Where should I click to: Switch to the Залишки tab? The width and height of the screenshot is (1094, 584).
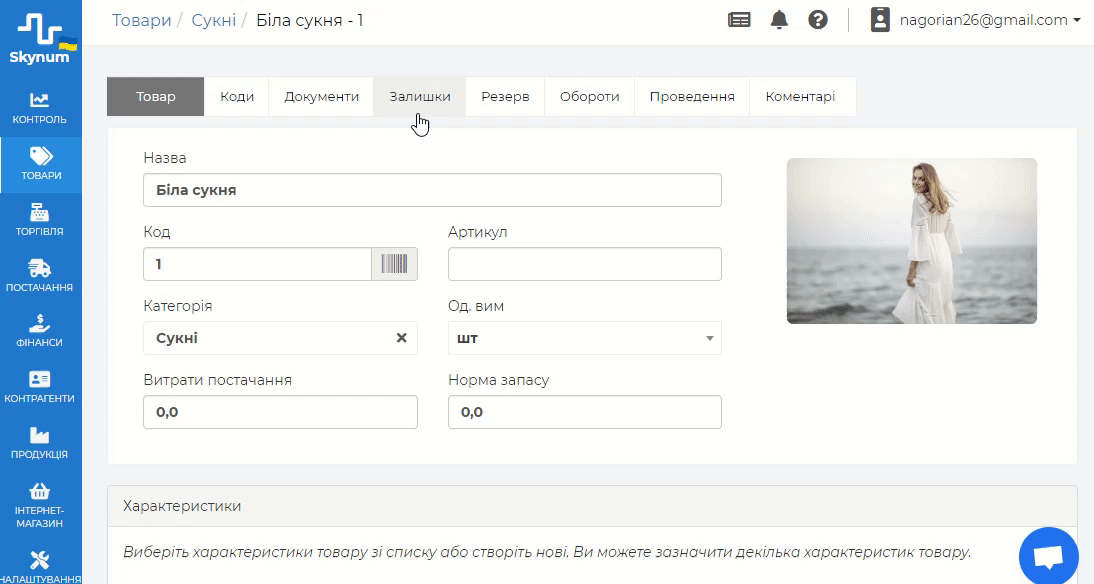point(420,96)
